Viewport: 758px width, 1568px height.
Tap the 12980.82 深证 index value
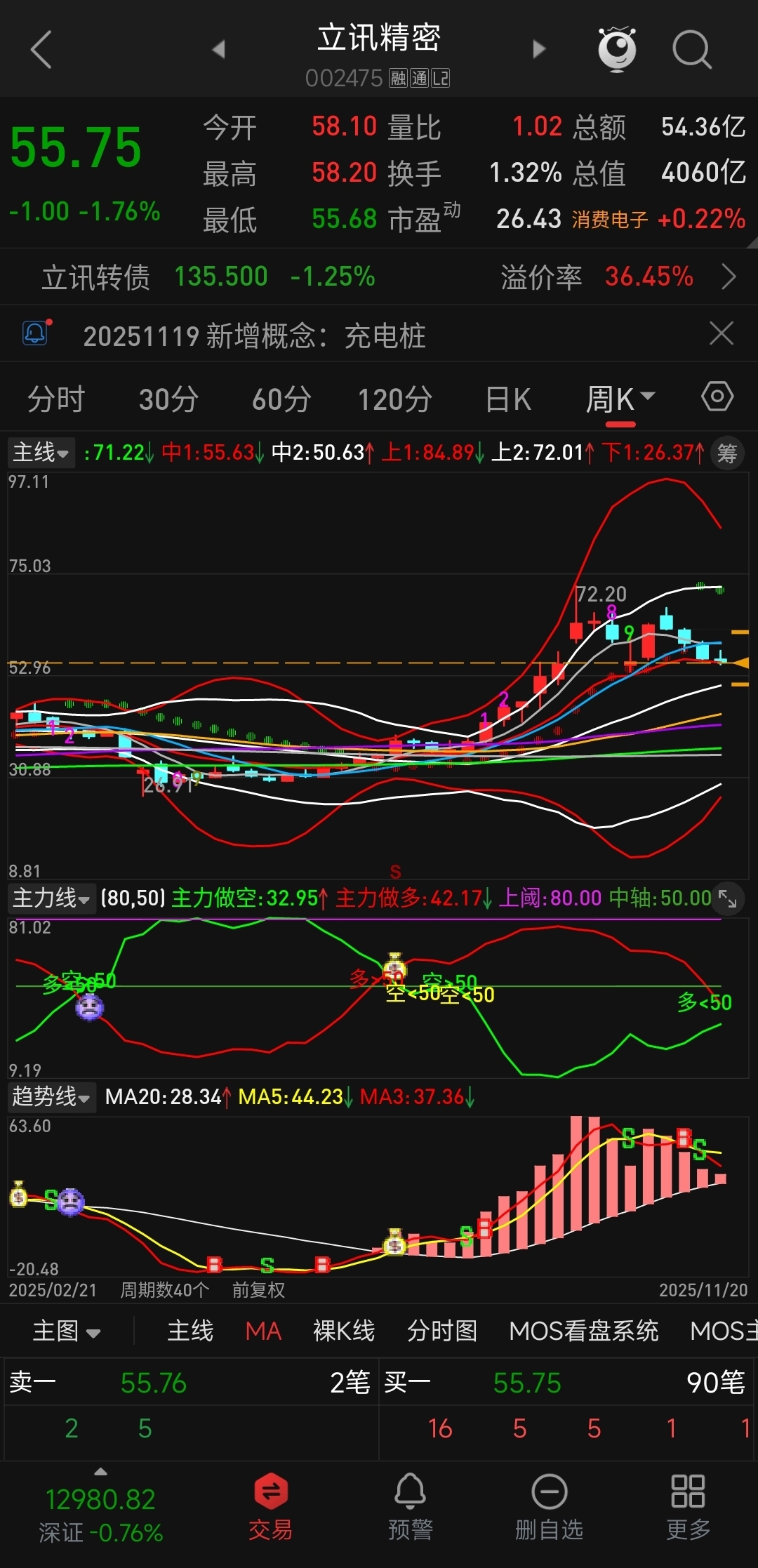(100, 1500)
